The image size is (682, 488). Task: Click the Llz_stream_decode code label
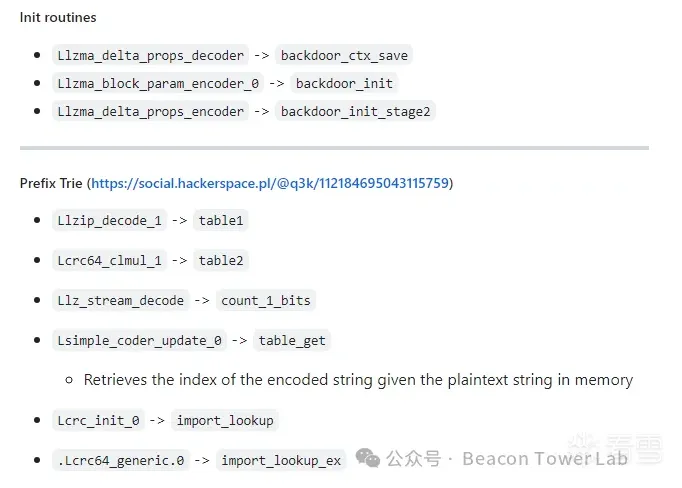(121, 300)
